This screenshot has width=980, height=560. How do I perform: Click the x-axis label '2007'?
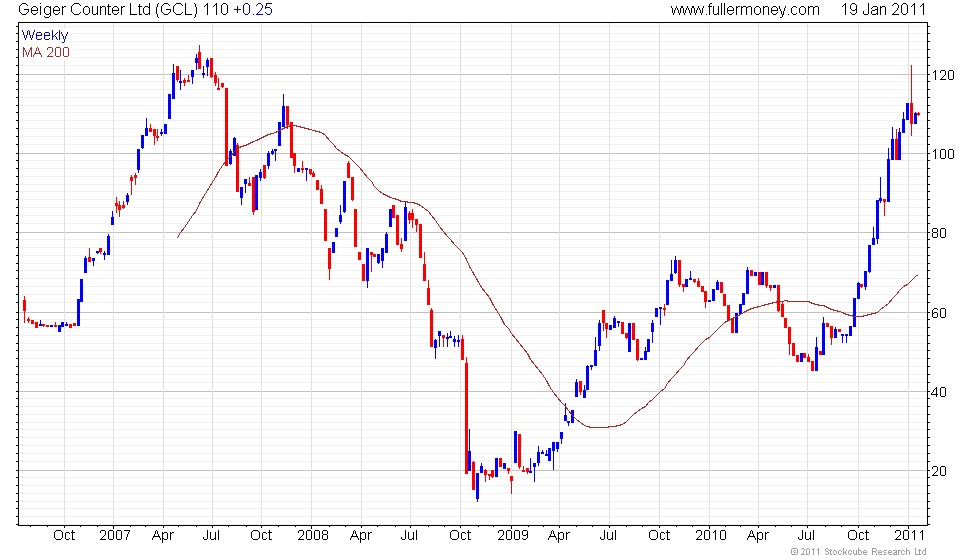(115, 535)
